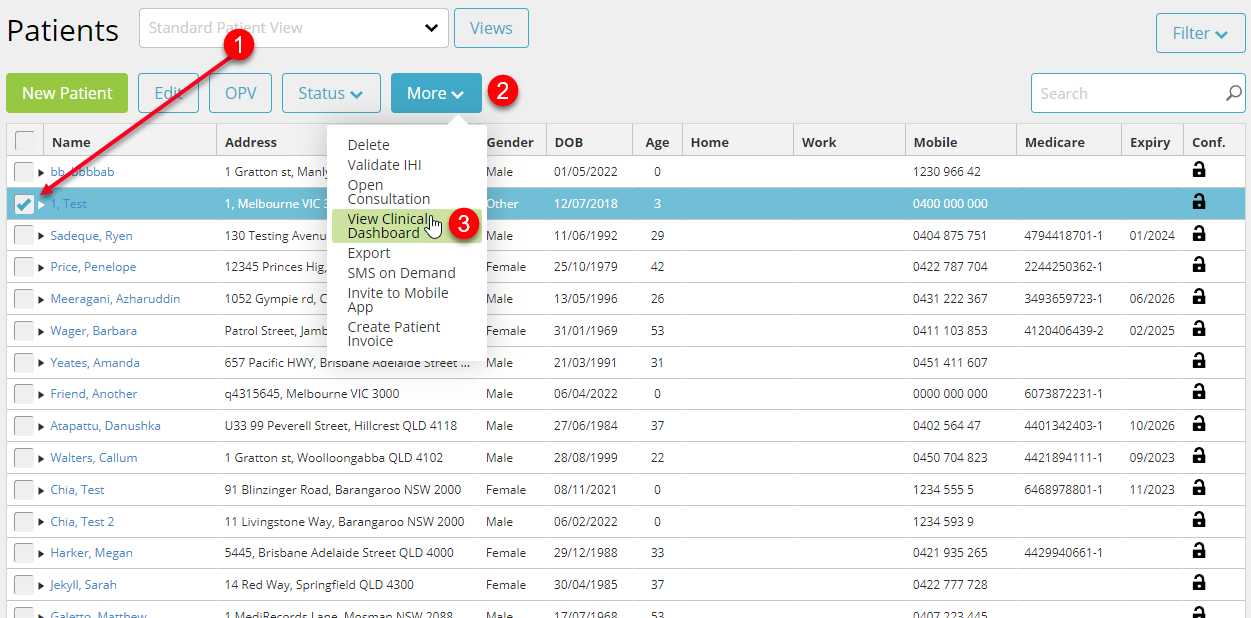1251x618 pixels.
Task: Click the lock icon for Atapattu, Danushka
Action: 1199,424
